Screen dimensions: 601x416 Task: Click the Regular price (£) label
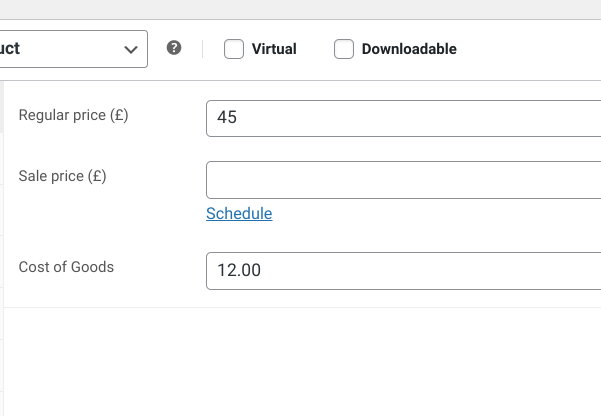(x=74, y=115)
